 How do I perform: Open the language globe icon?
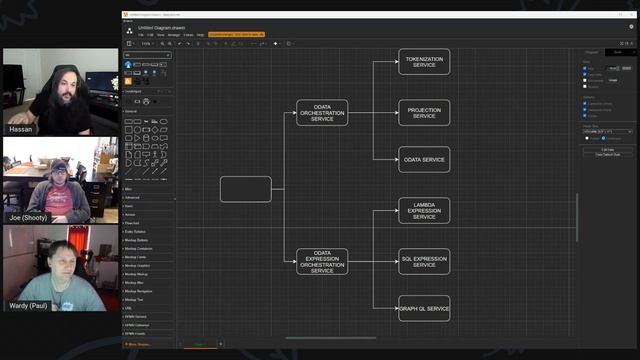pyautogui.click(x=631, y=27)
